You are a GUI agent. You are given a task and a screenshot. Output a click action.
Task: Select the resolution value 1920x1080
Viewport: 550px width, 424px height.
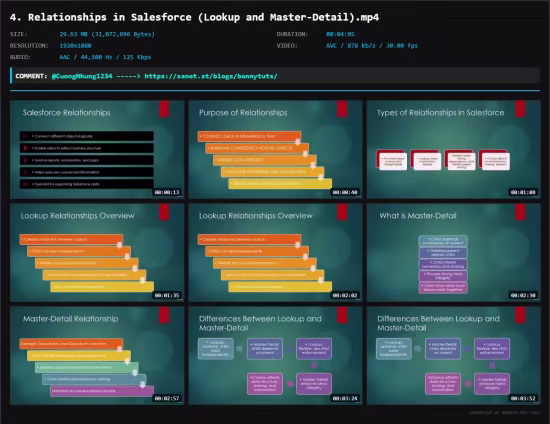click(x=75, y=46)
